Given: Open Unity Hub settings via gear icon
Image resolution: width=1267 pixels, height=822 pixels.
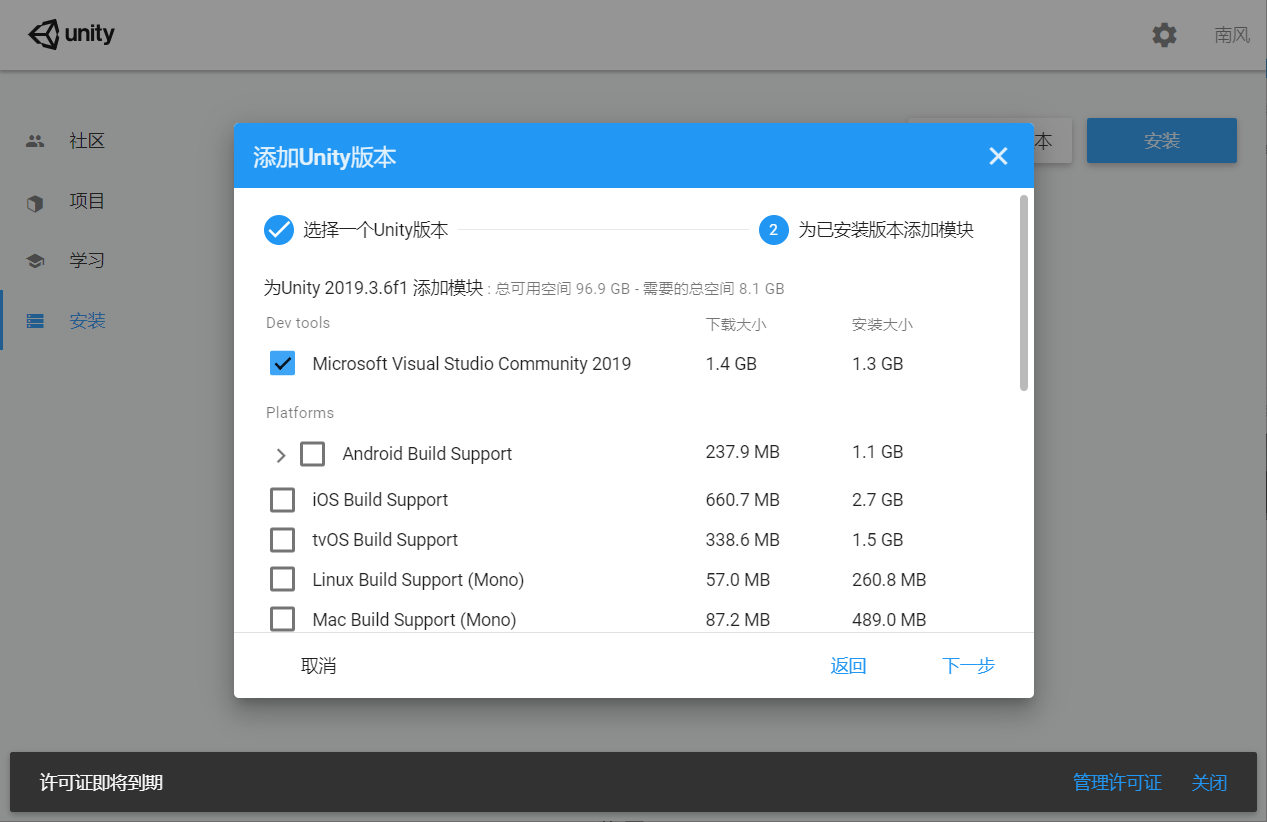Looking at the screenshot, I should tap(1164, 34).
